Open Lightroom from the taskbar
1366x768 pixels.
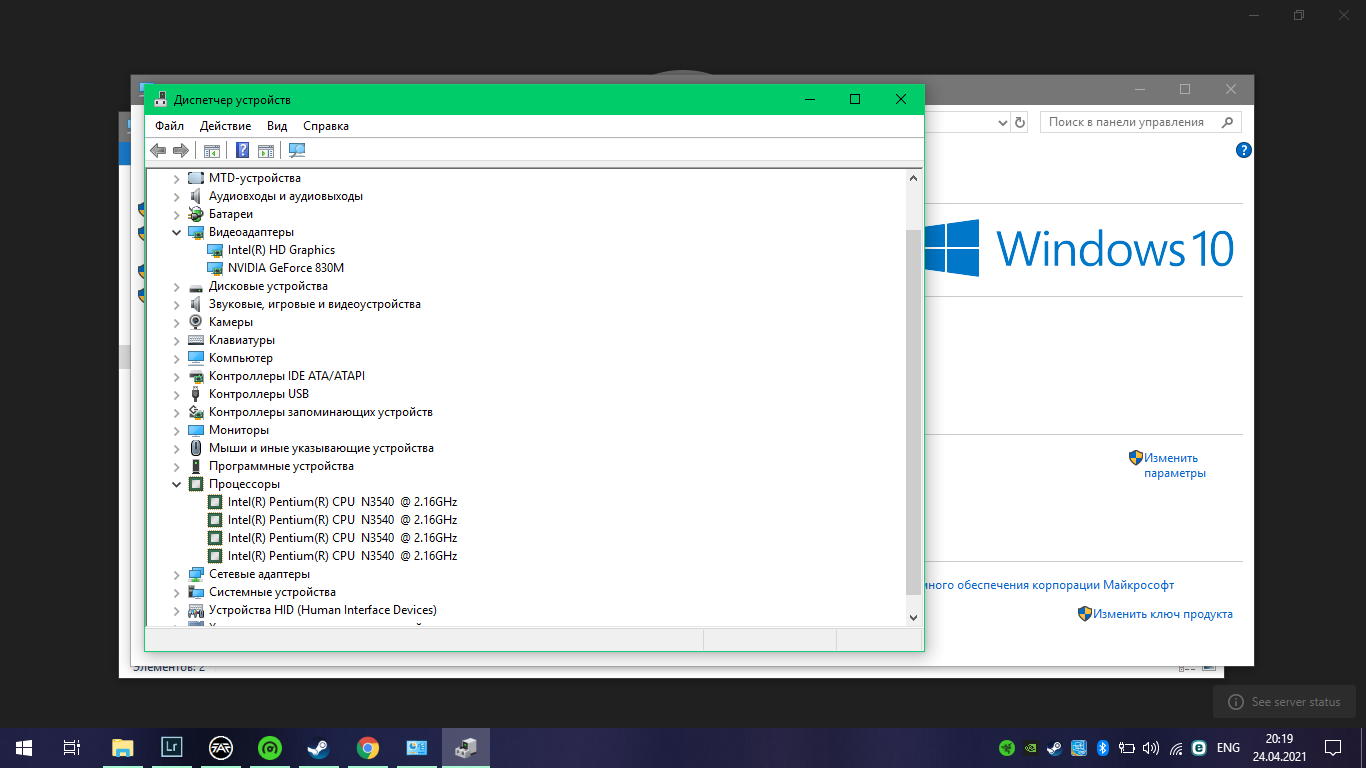171,747
